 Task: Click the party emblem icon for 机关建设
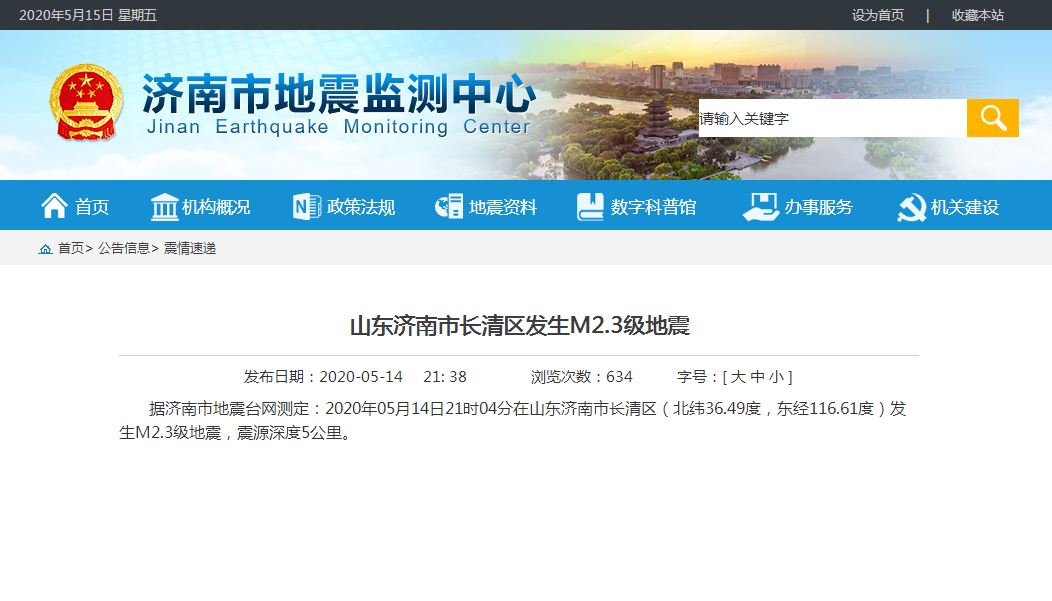911,207
